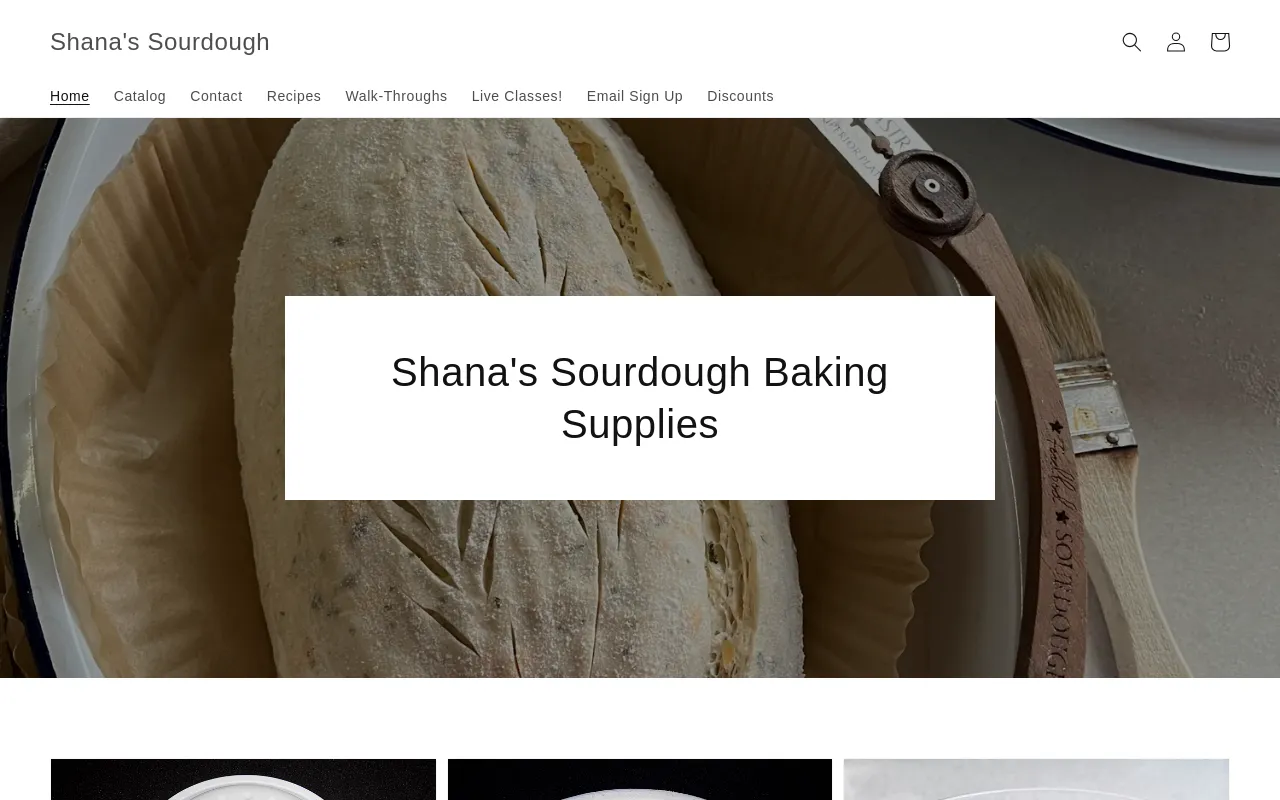The image size is (1280, 800).
Task: Open the Recipes page link
Action: click(294, 96)
